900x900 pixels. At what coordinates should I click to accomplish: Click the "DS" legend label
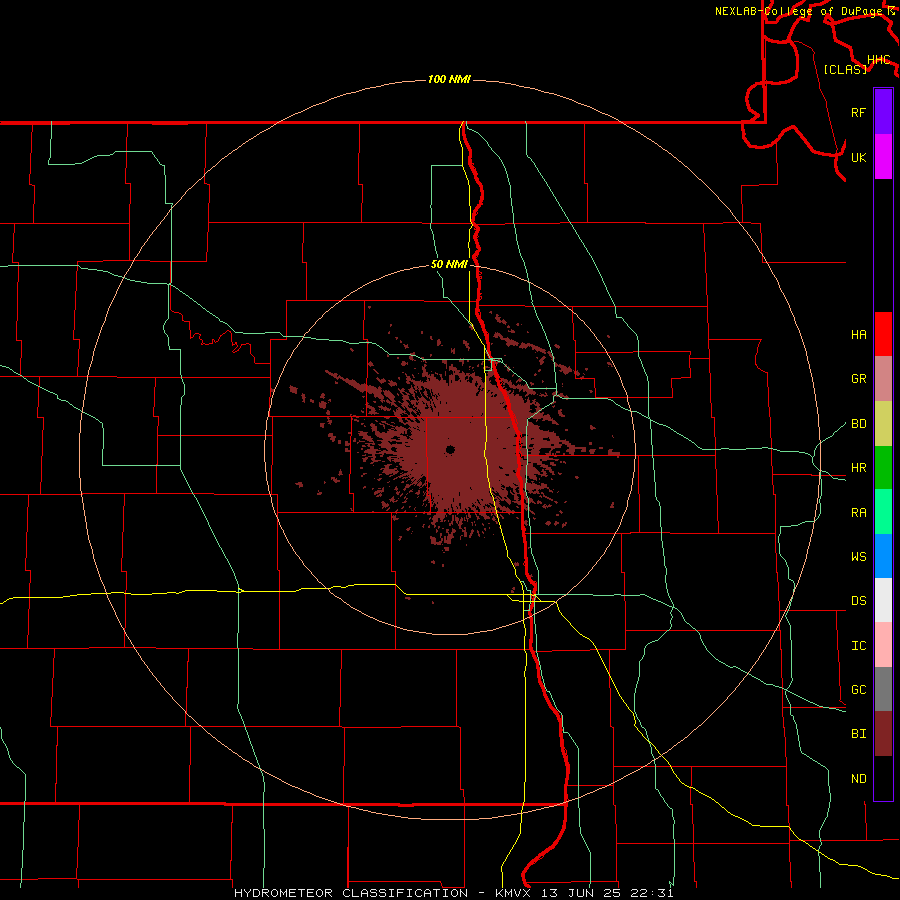point(858,600)
